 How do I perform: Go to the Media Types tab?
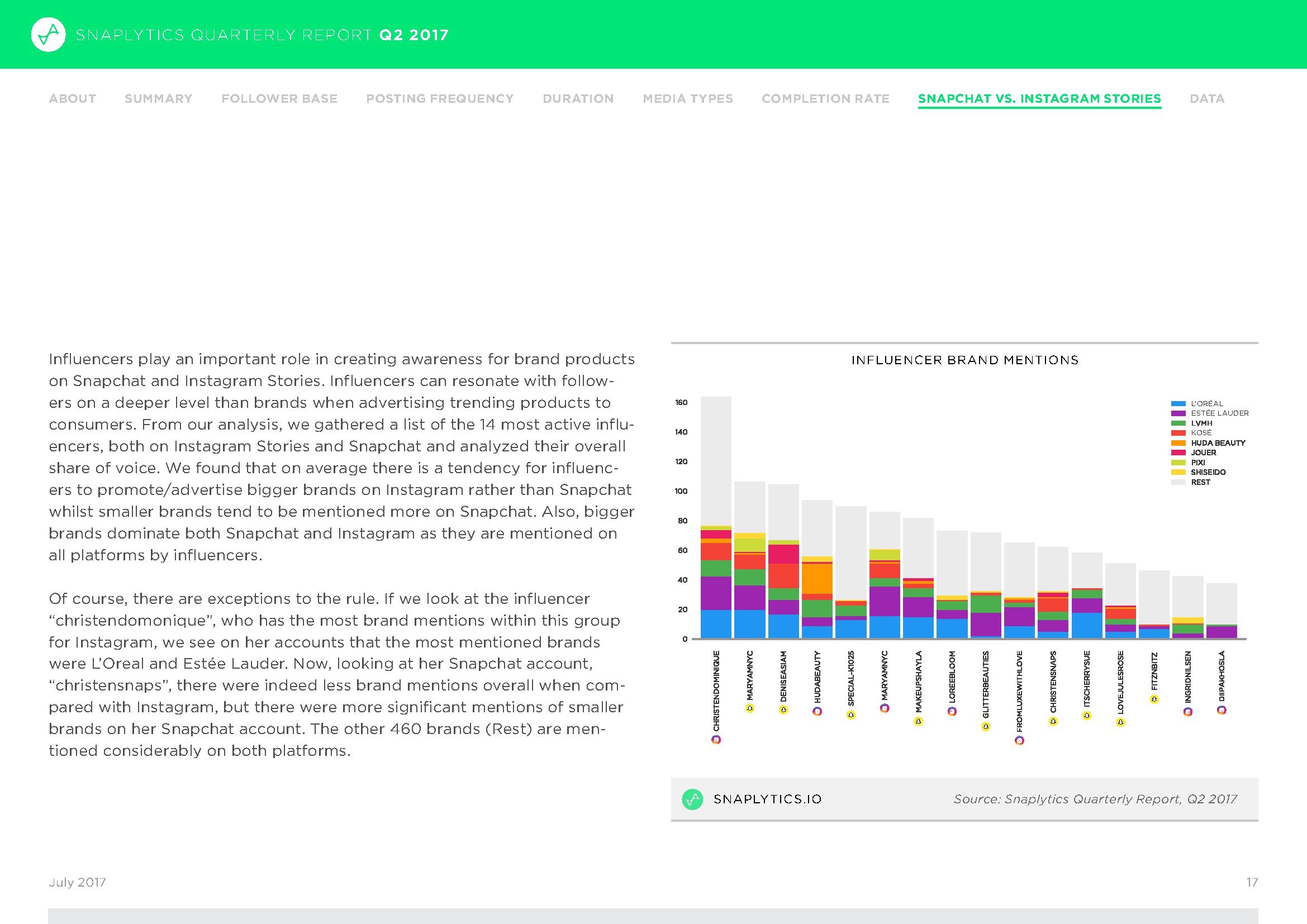[687, 98]
